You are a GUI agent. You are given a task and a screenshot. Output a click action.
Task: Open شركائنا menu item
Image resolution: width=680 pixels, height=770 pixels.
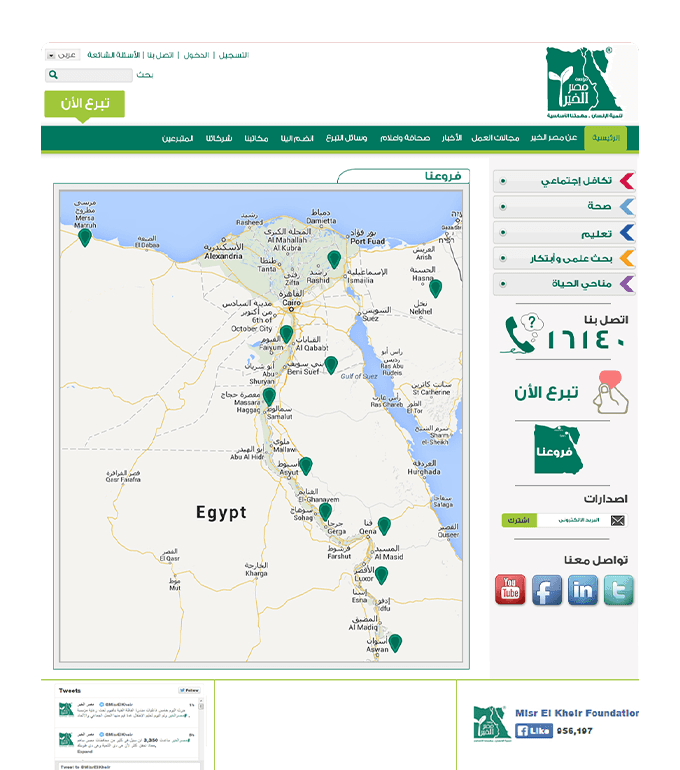(x=219, y=138)
